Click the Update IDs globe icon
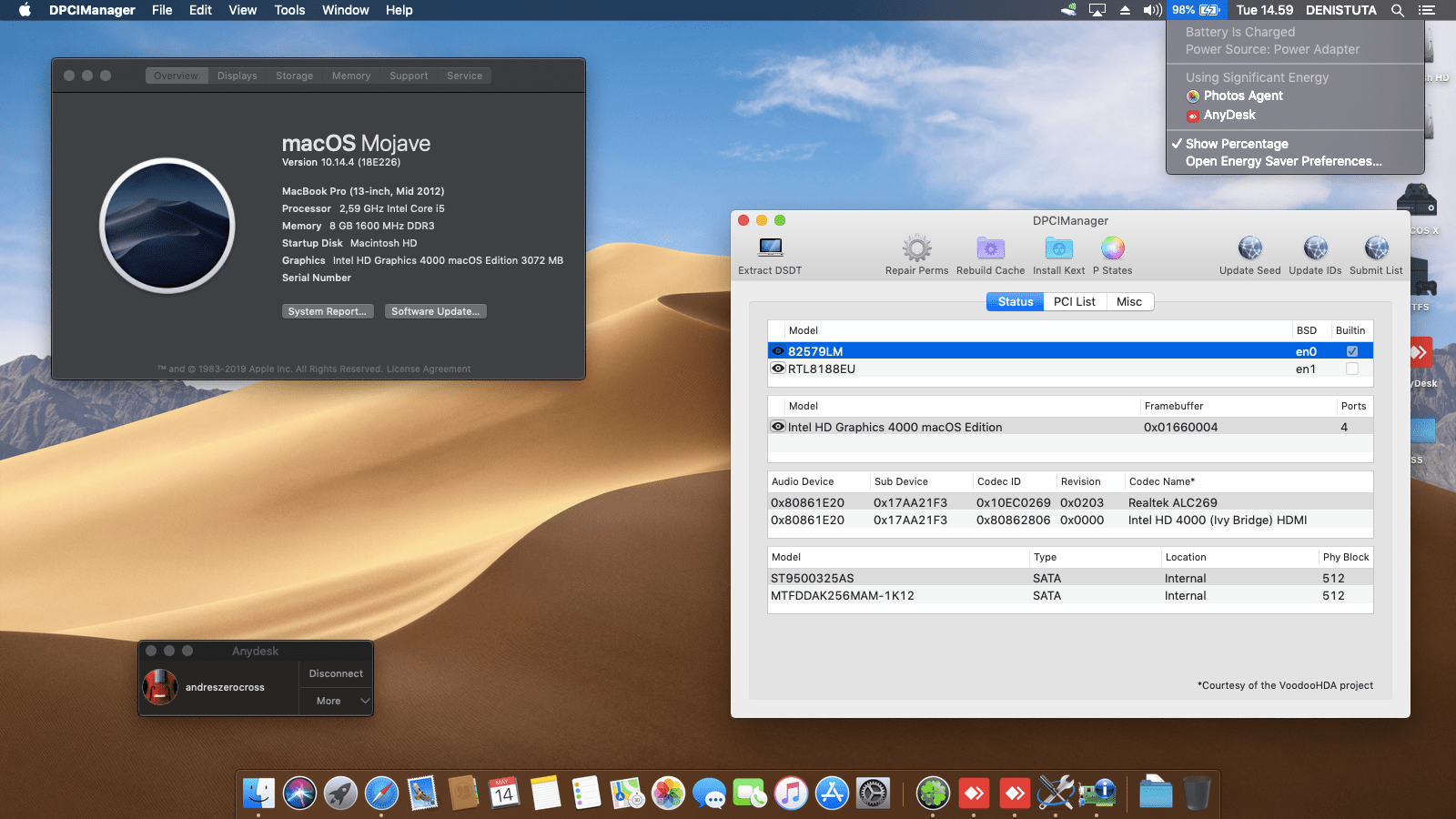The height and width of the screenshot is (819, 1456). pos(1315,248)
